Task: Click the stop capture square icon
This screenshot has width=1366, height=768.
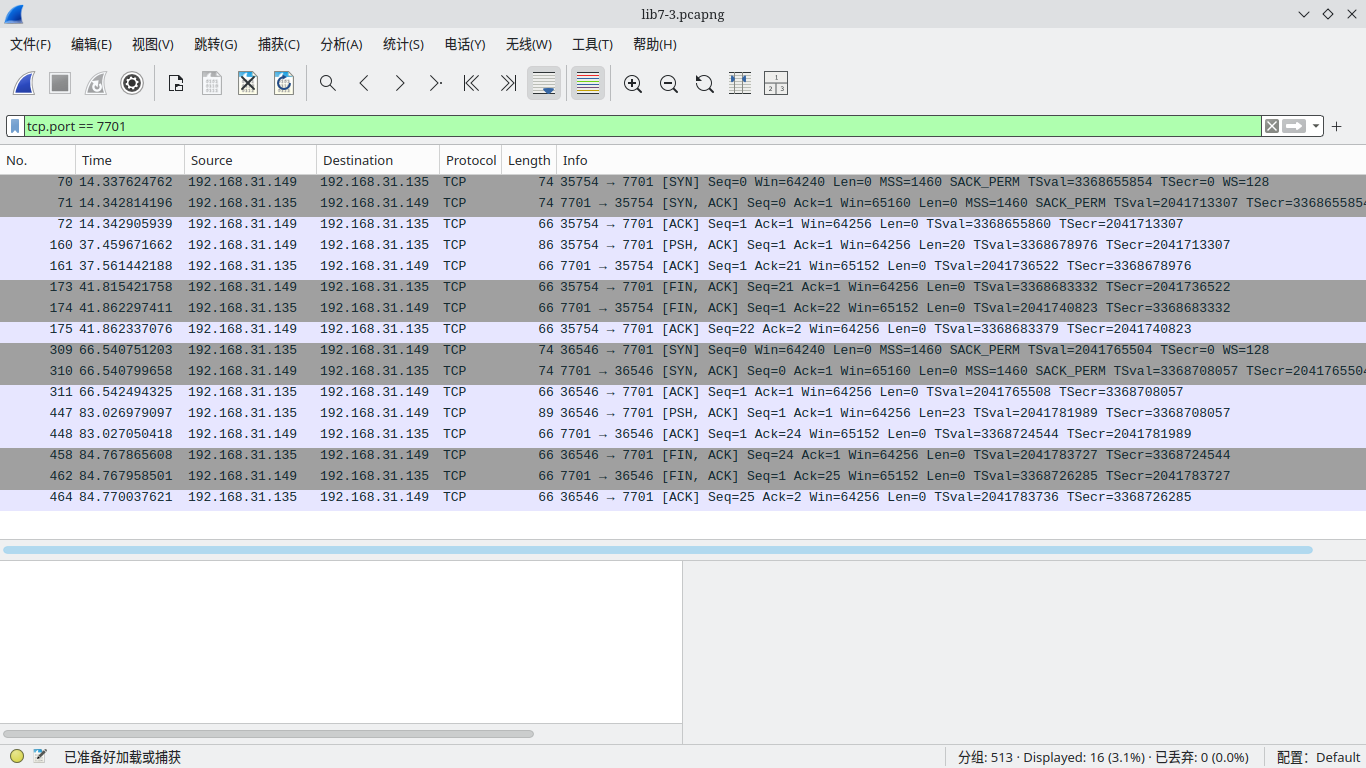Action: tap(60, 84)
